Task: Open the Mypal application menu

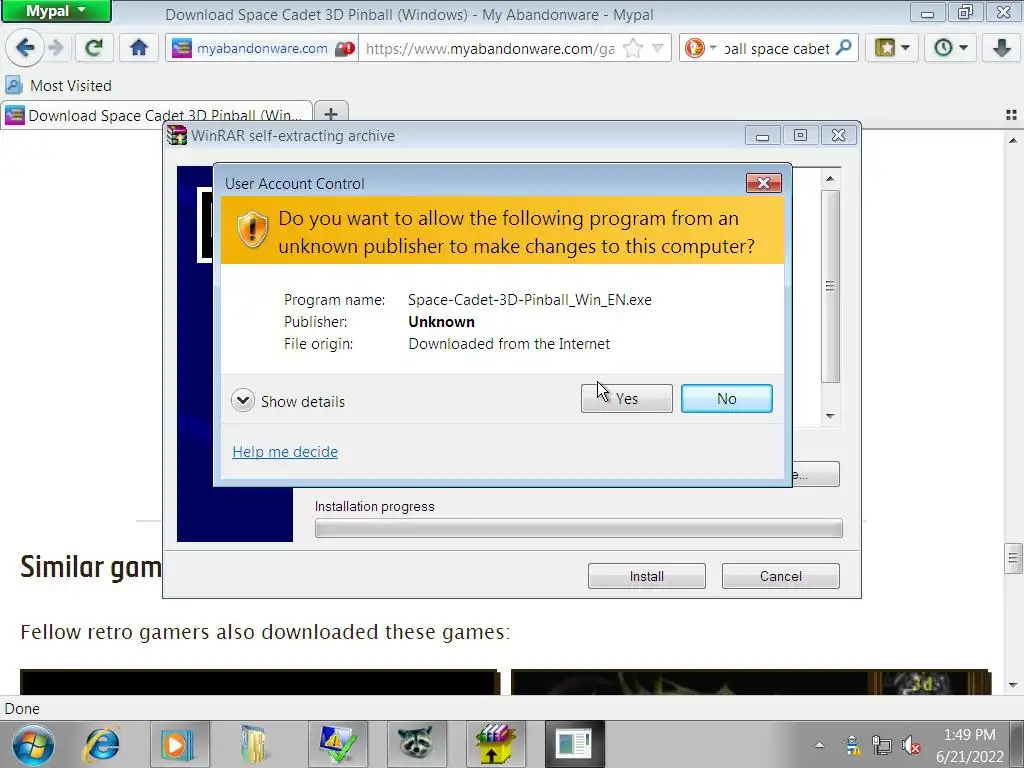Action: point(56,11)
